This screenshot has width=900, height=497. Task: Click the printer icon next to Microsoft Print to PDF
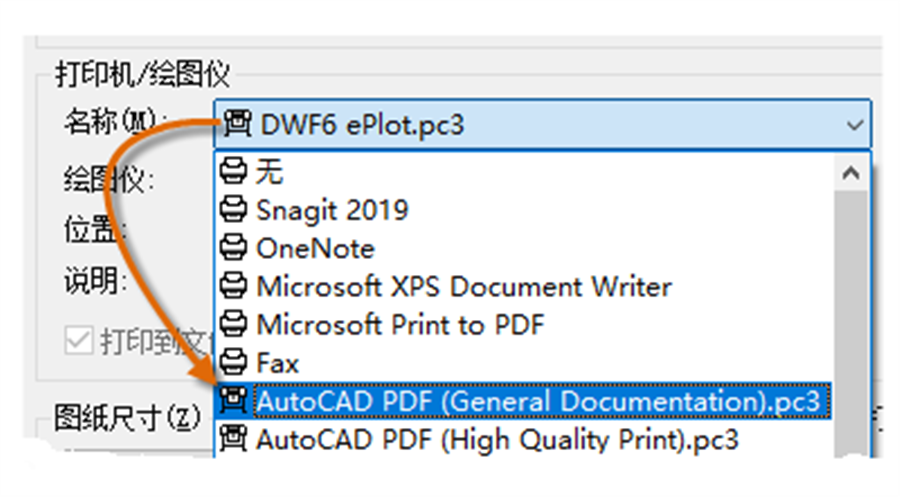[x=234, y=324]
